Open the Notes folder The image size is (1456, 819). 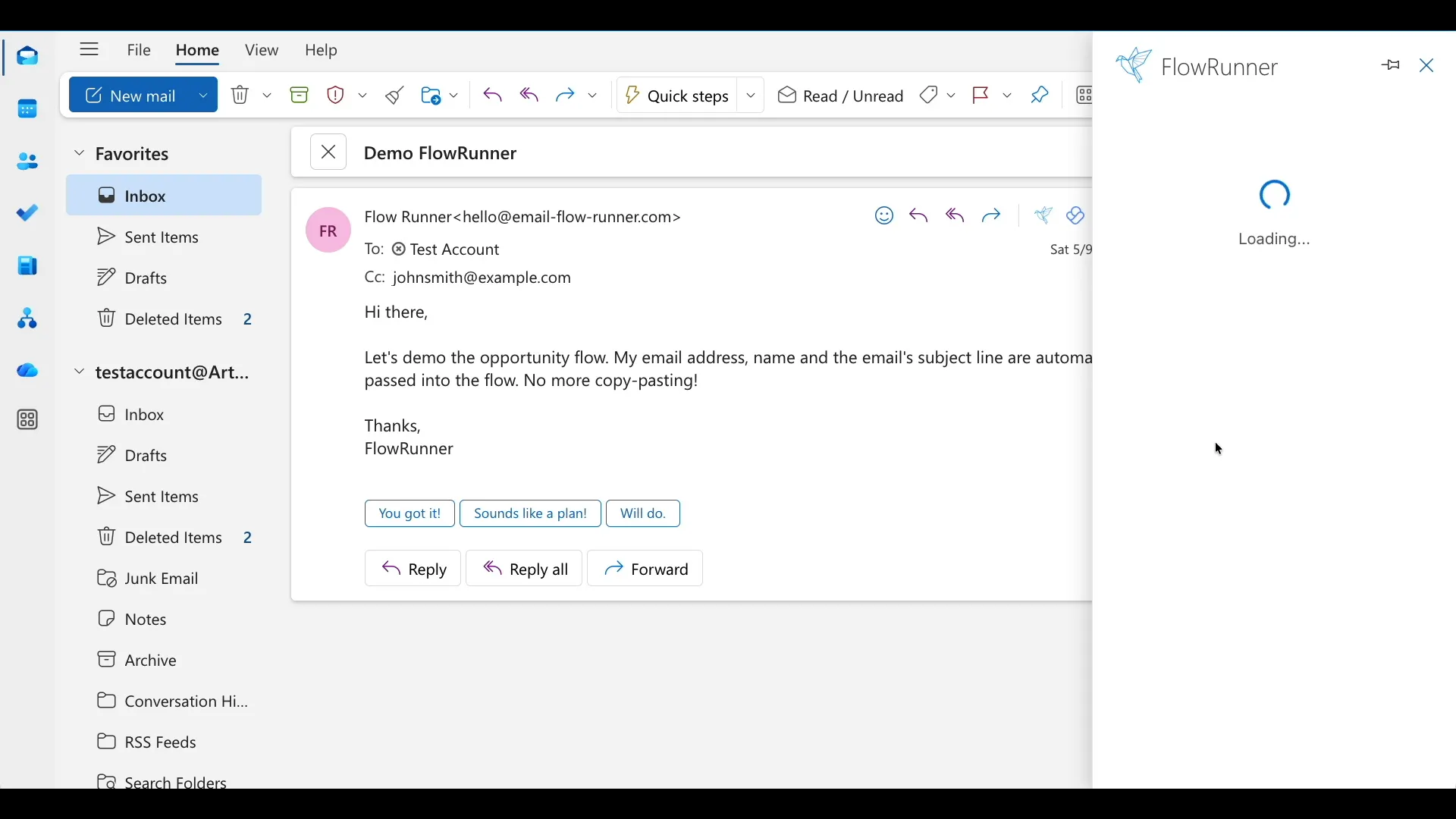pyautogui.click(x=165, y=621)
